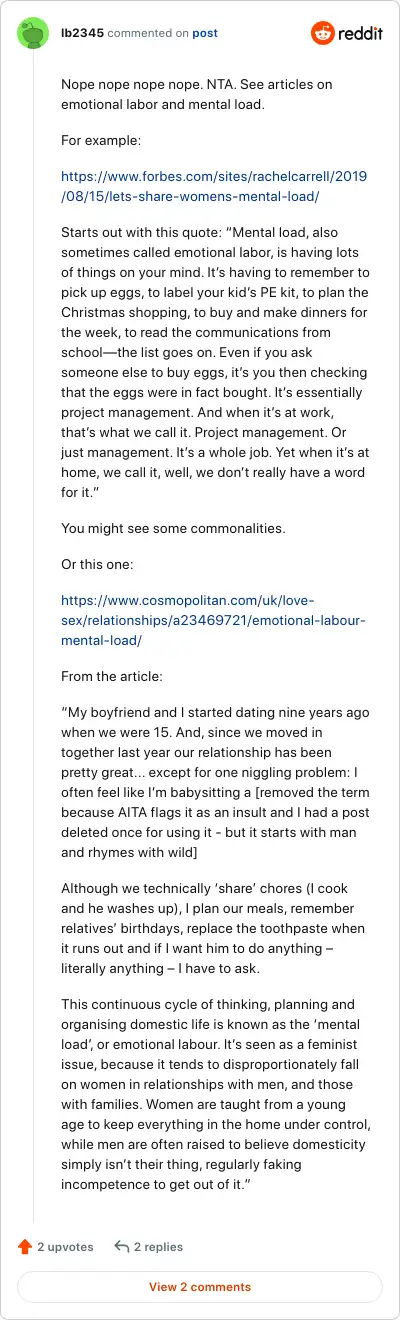Open the lb2345 user profile link
This screenshot has height=1320, width=400.
point(82,33)
